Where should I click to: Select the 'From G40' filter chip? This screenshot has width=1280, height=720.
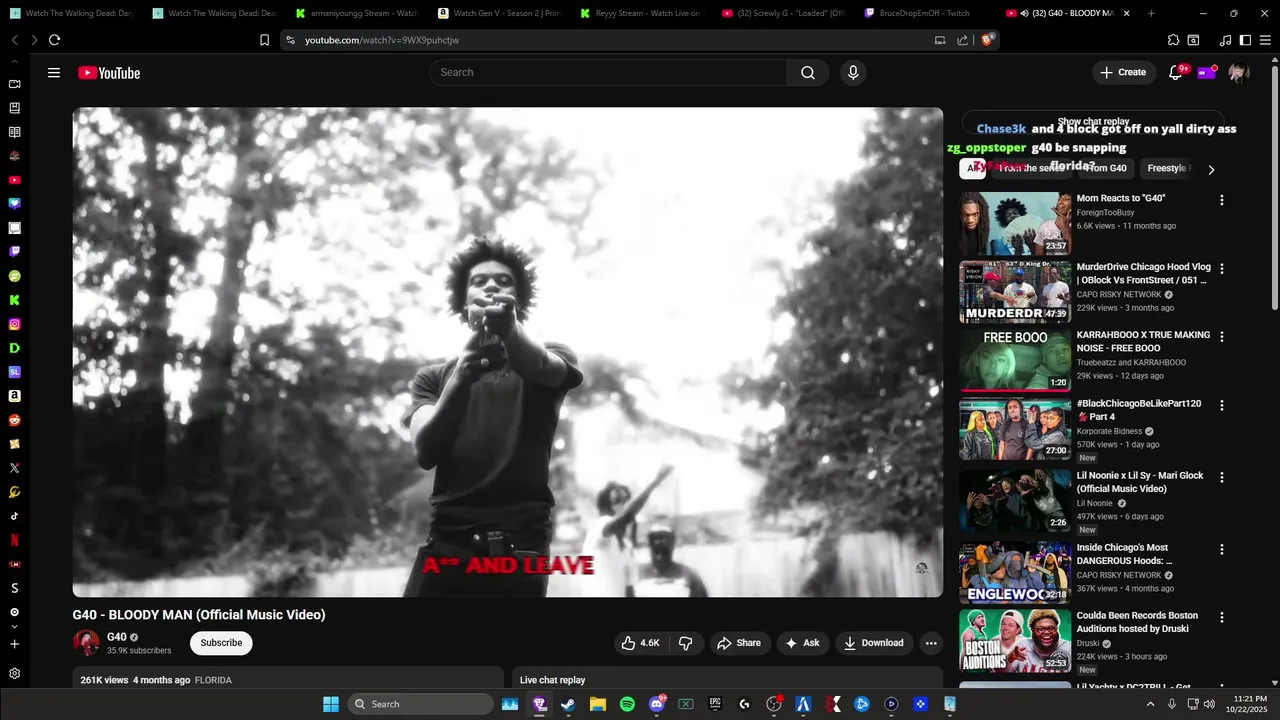pyautogui.click(x=1104, y=168)
